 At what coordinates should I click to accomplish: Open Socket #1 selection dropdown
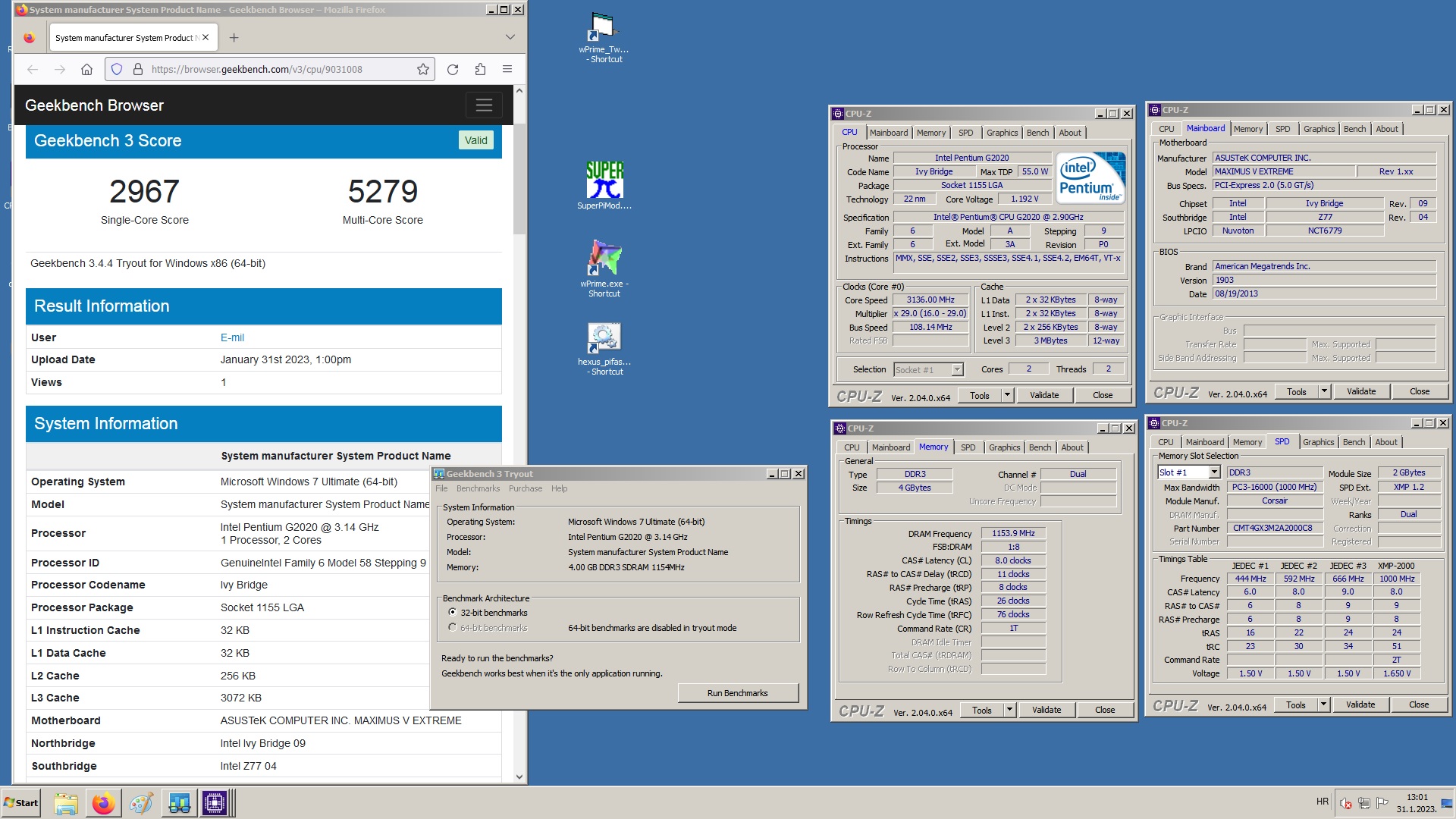point(957,369)
